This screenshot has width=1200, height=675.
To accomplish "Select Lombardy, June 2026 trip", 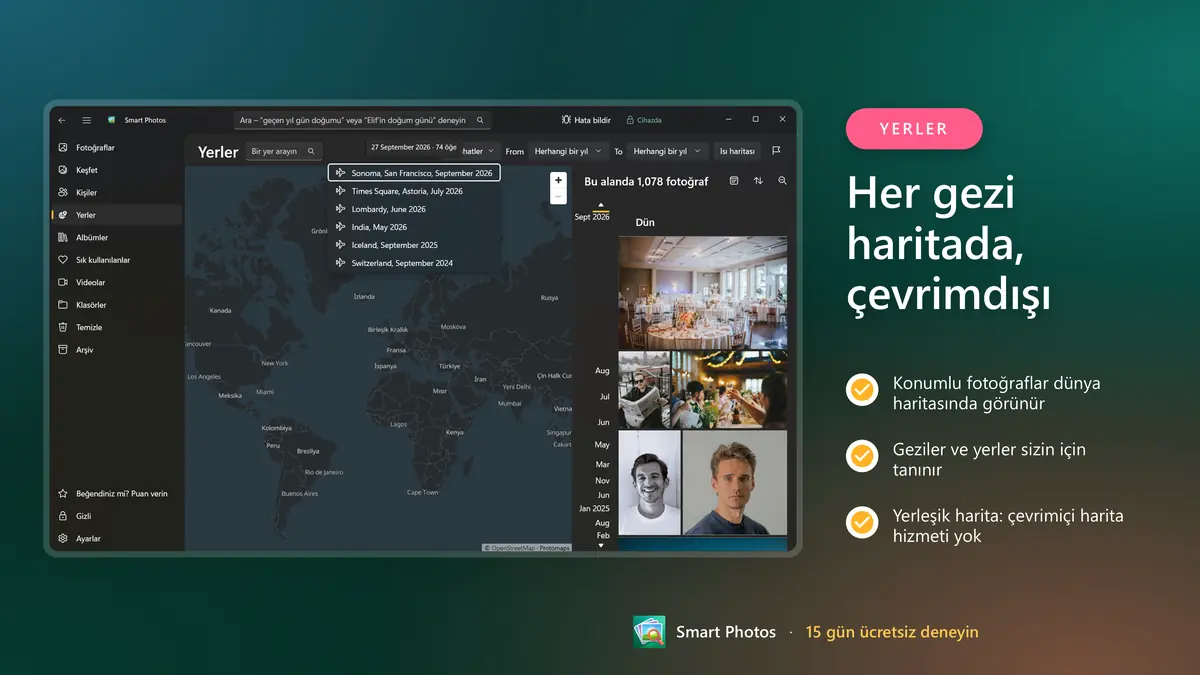I will click(414, 209).
